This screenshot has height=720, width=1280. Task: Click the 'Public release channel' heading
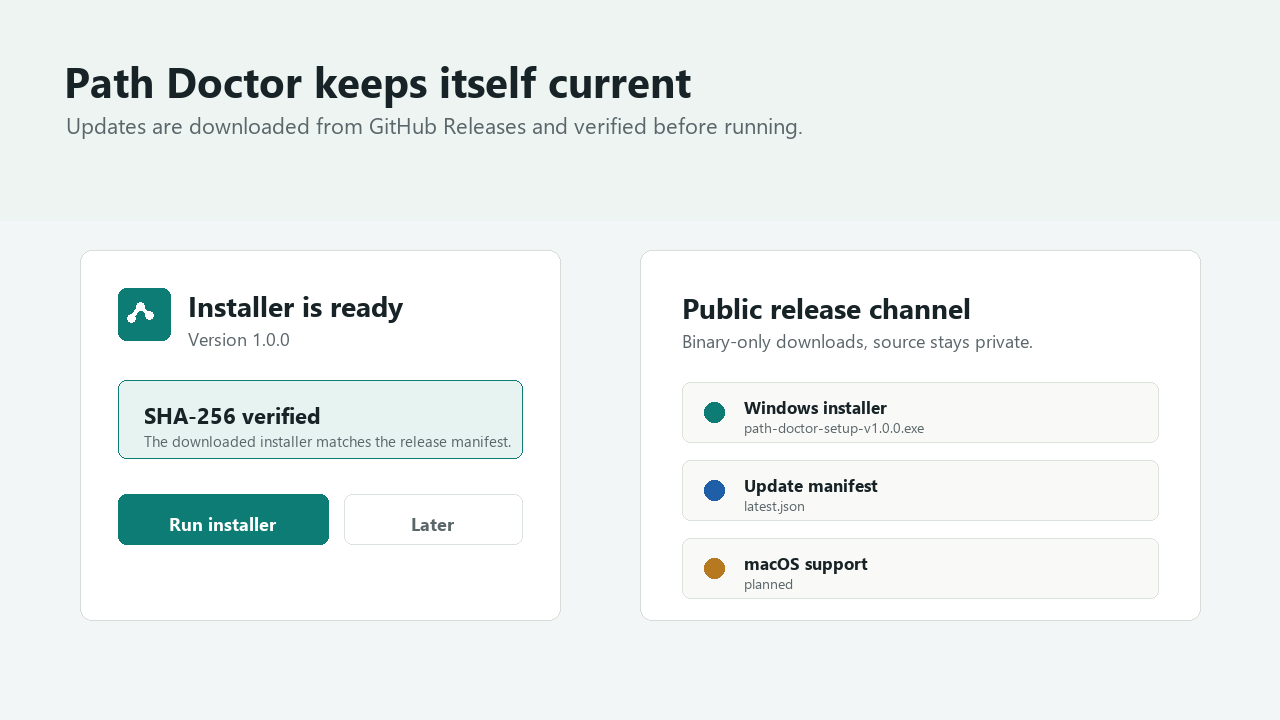(x=826, y=309)
